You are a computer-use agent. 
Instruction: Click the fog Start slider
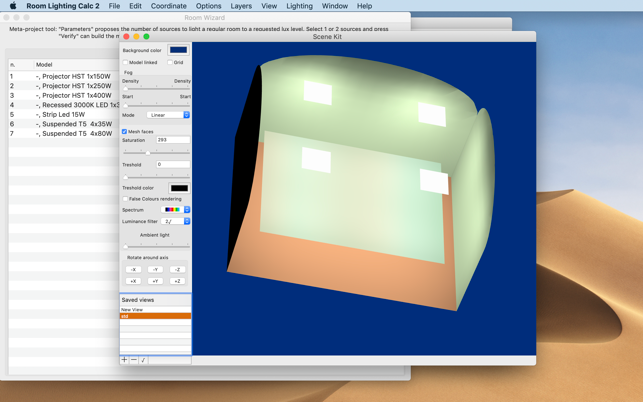pos(156,105)
